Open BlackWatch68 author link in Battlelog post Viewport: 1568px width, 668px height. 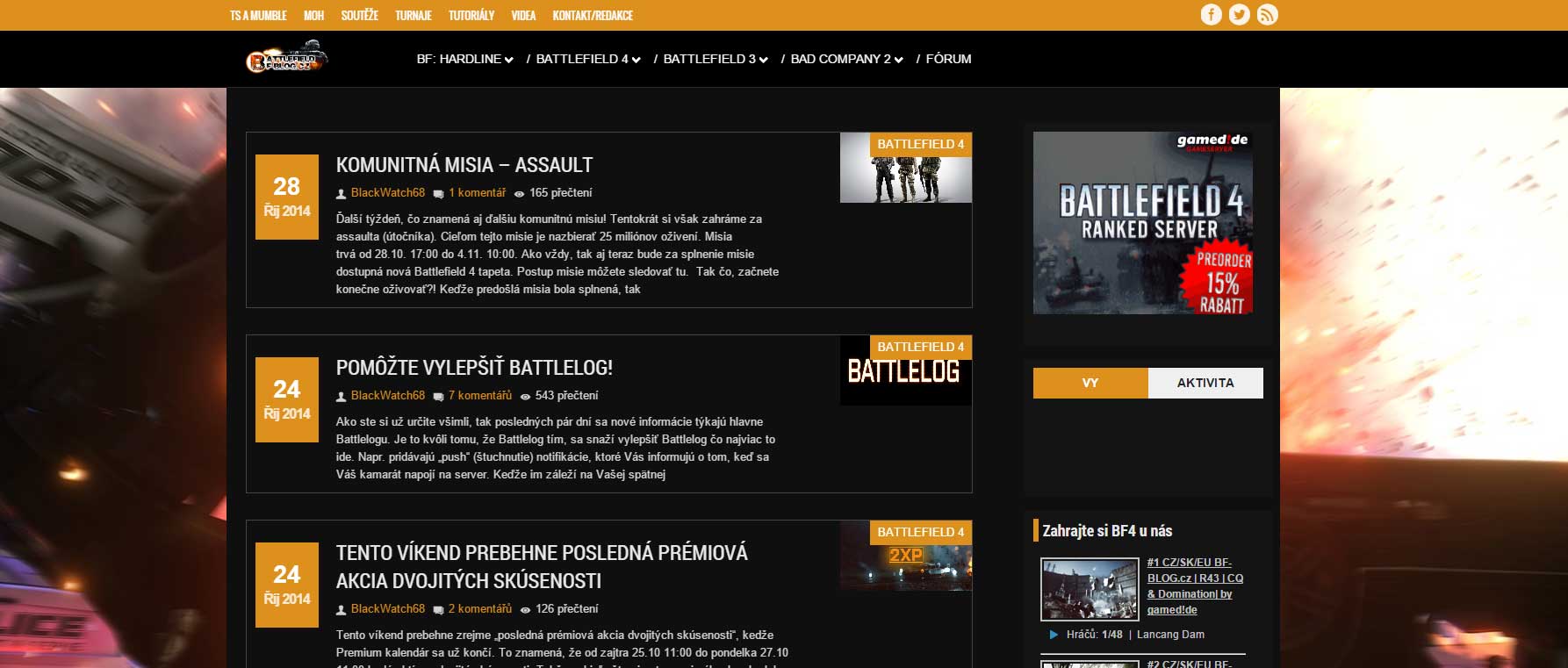[388, 396]
